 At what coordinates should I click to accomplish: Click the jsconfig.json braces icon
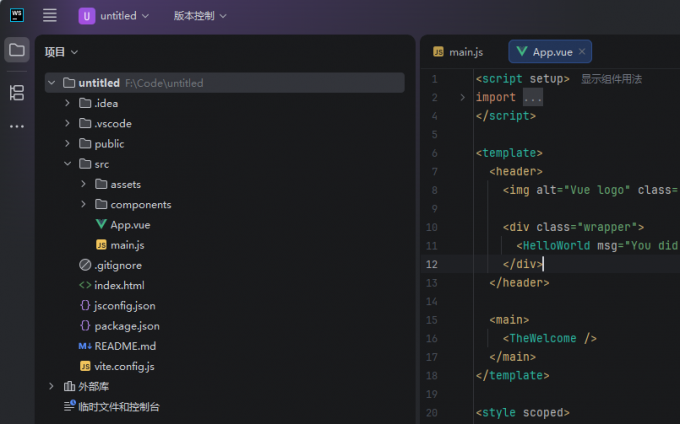(x=85, y=305)
